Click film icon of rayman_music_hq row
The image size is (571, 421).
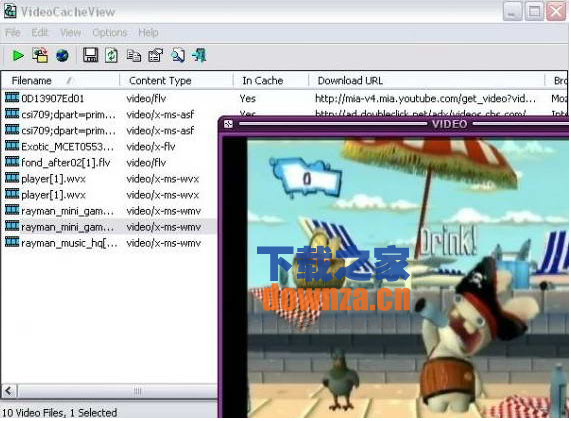[12, 243]
